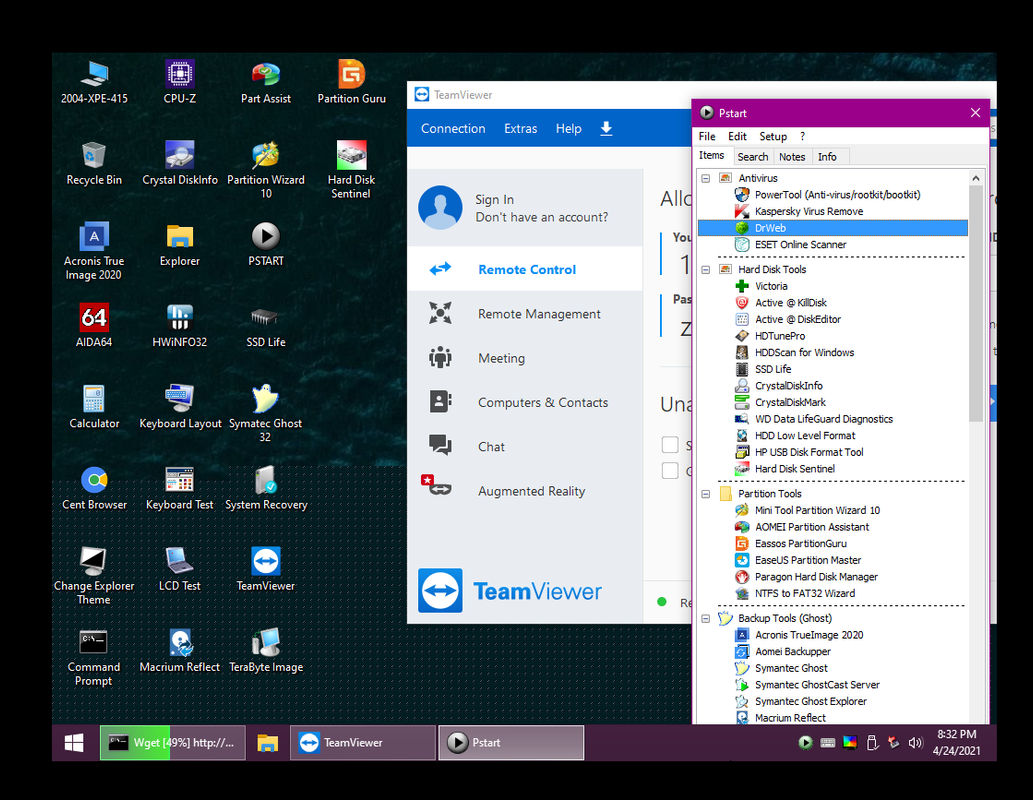Click the TeamViewer profile avatar icon

[x=440, y=208]
